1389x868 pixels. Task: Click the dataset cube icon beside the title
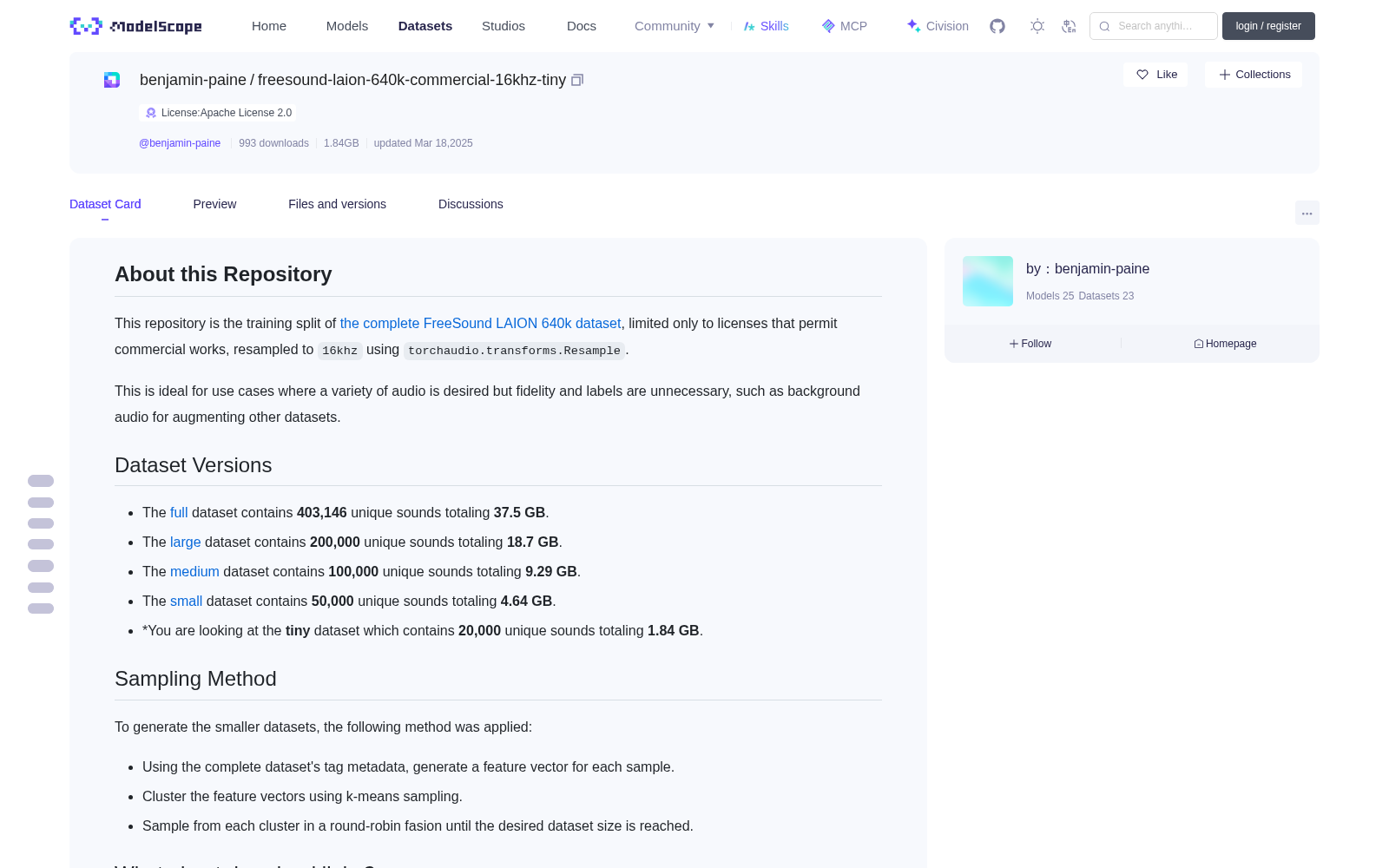pos(112,80)
